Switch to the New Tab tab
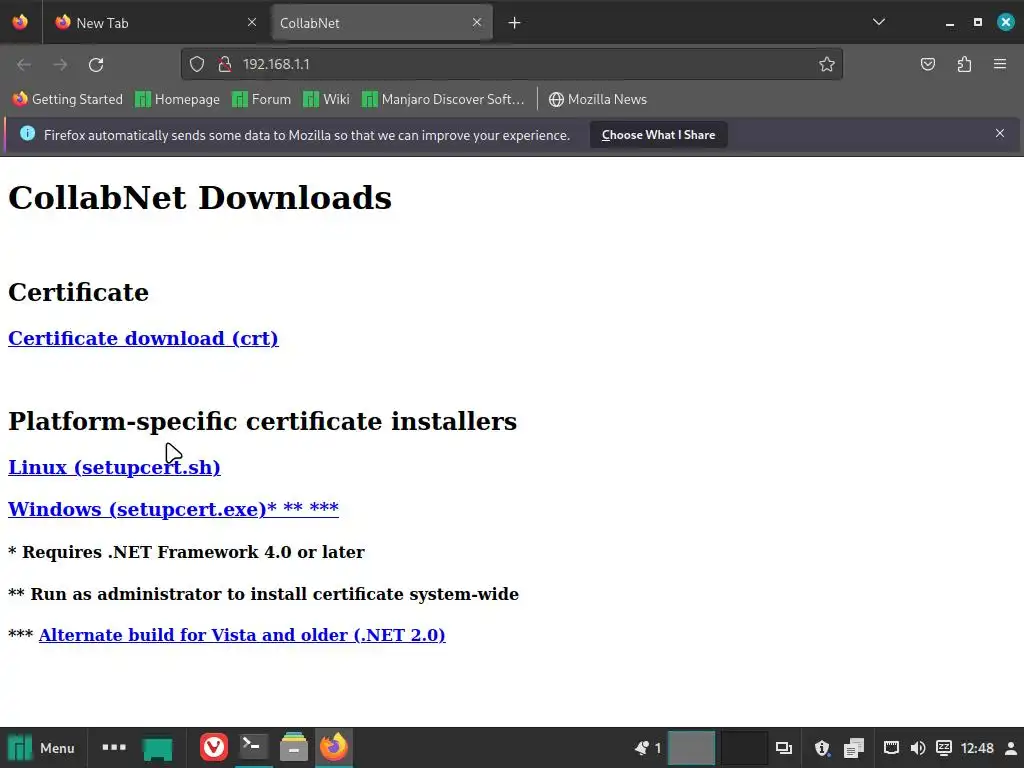Screen dimensions: 1024x768 (157, 23)
